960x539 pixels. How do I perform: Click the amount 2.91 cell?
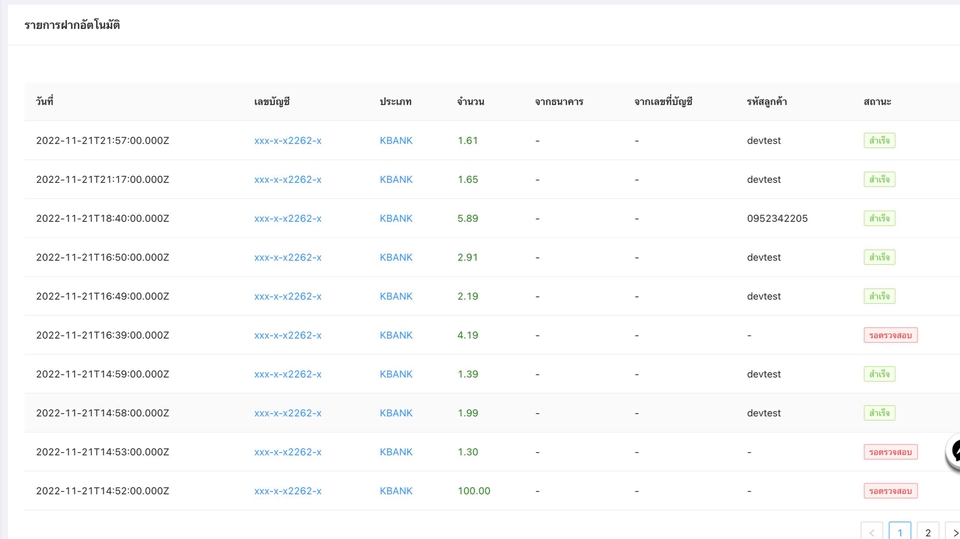(468, 257)
